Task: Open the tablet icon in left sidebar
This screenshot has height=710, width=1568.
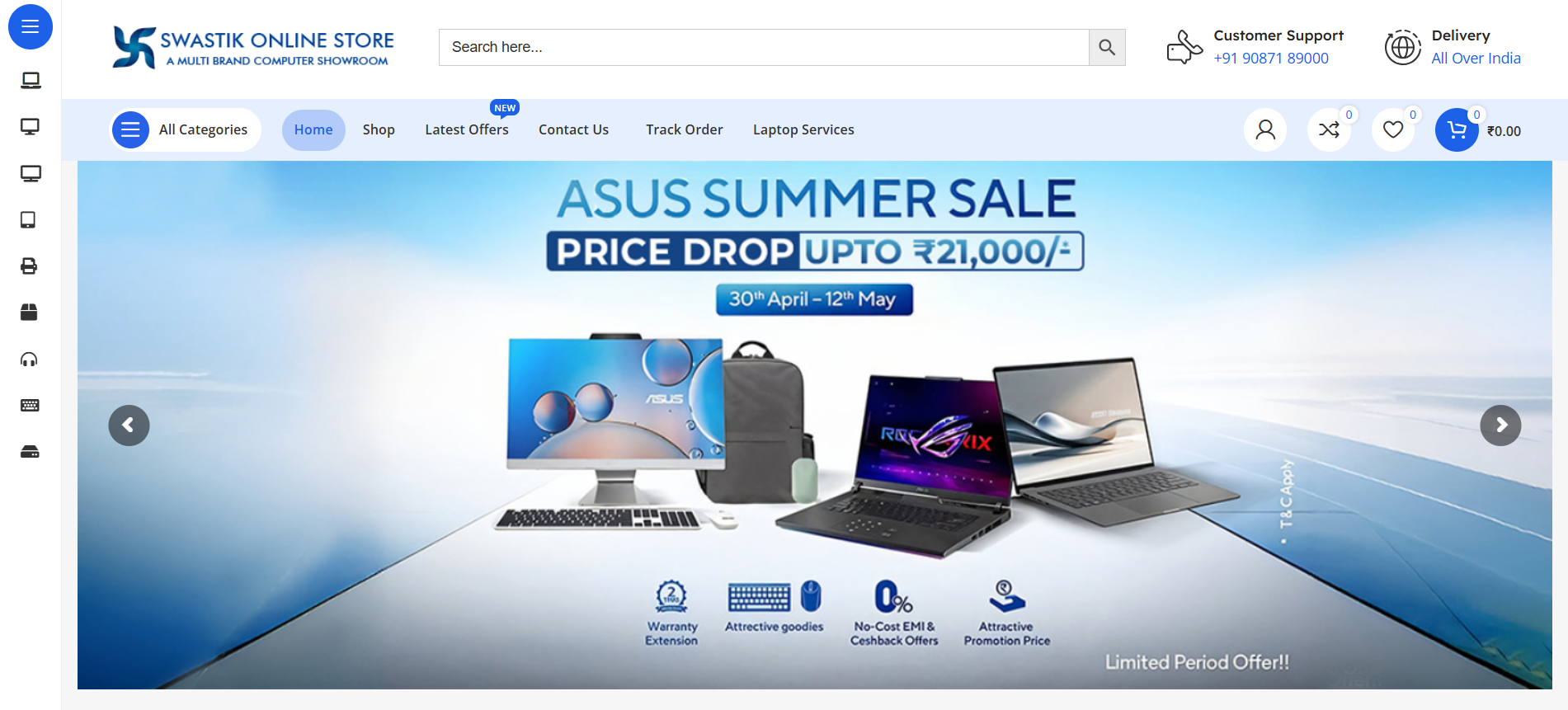Action: pyautogui.click(x=28, y=219)
